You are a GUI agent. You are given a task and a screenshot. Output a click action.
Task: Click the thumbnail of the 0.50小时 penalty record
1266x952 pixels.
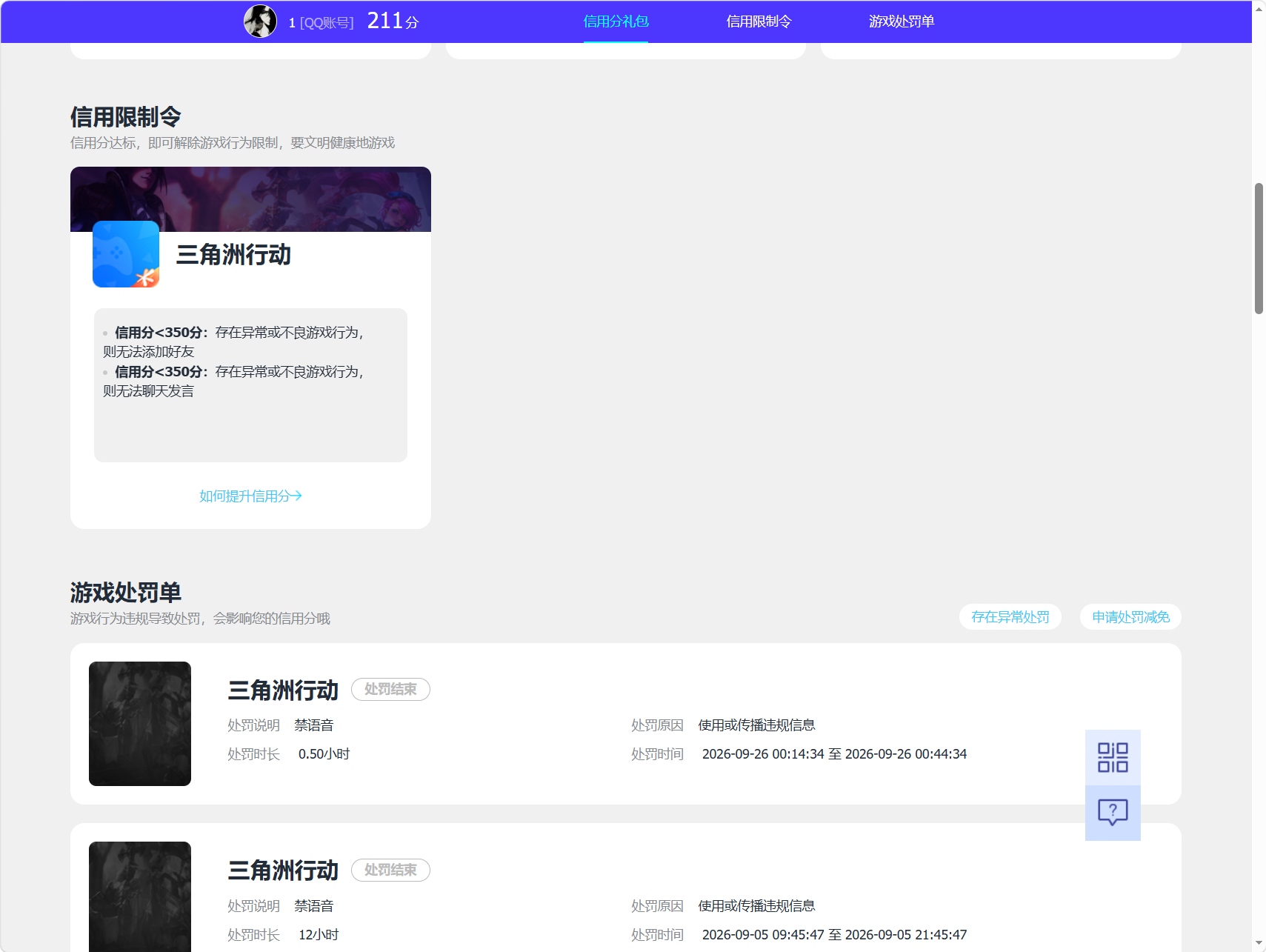tap(140, 724)
